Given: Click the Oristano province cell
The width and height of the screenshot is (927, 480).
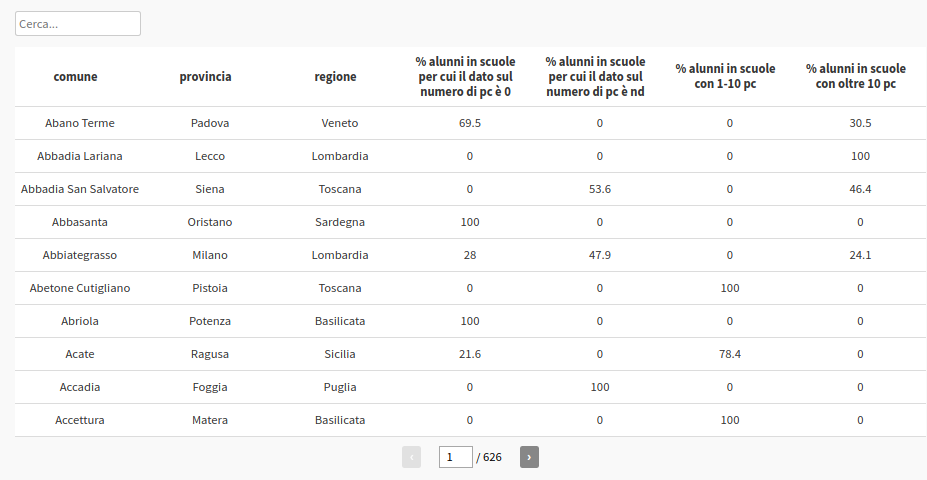Looking at the screenshot, I should 210,222.
